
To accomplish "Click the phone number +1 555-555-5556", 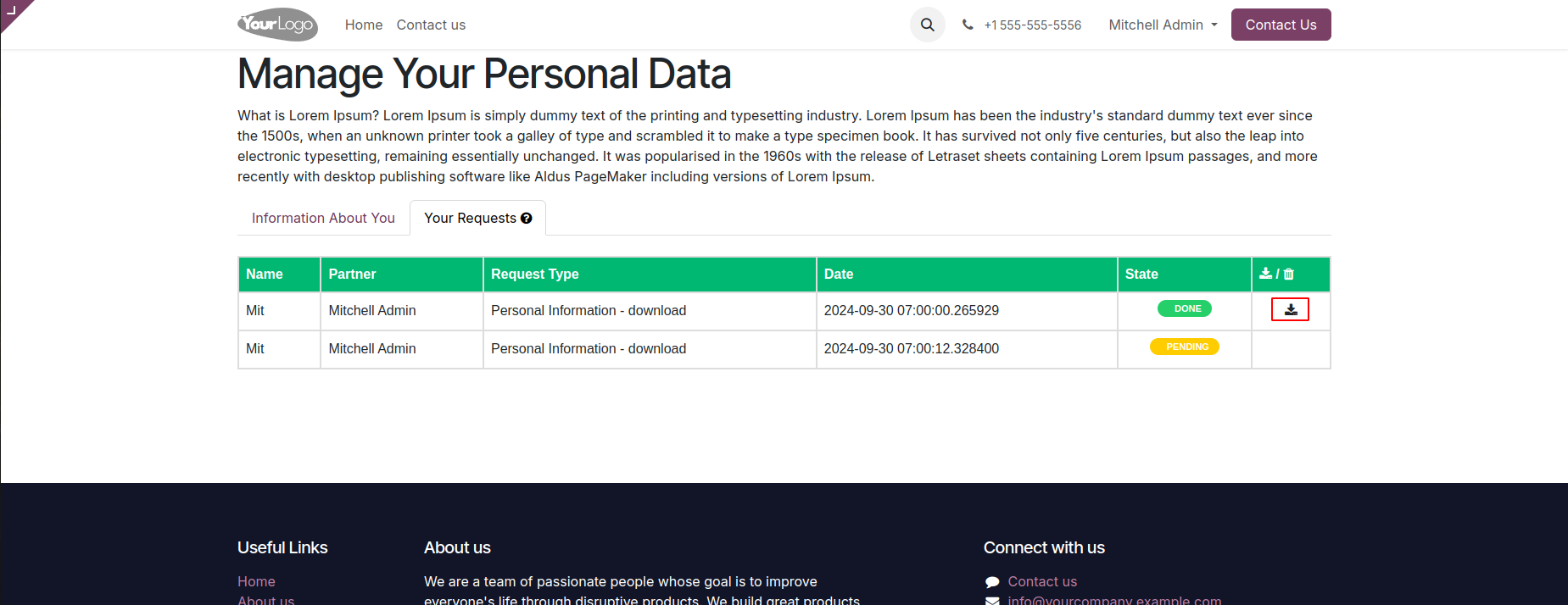I will 1032,25.
